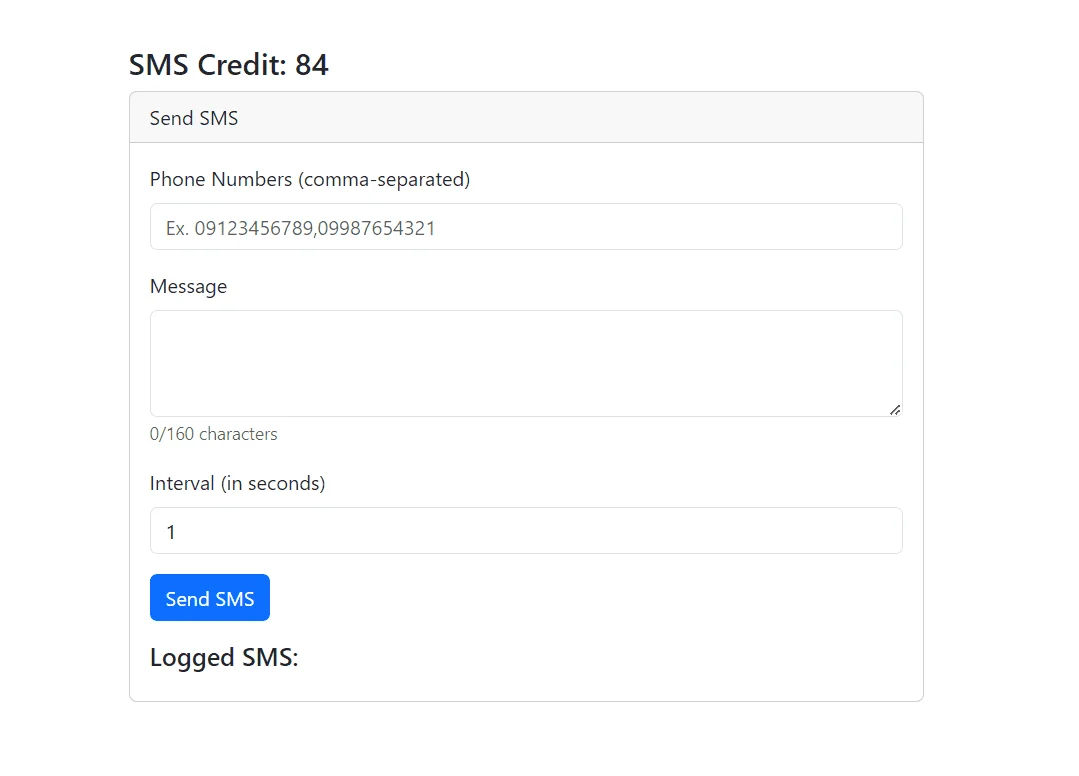Grab the Message box resize handle
The width and height of the screenshot is (1079, 776).
[895, 410]
